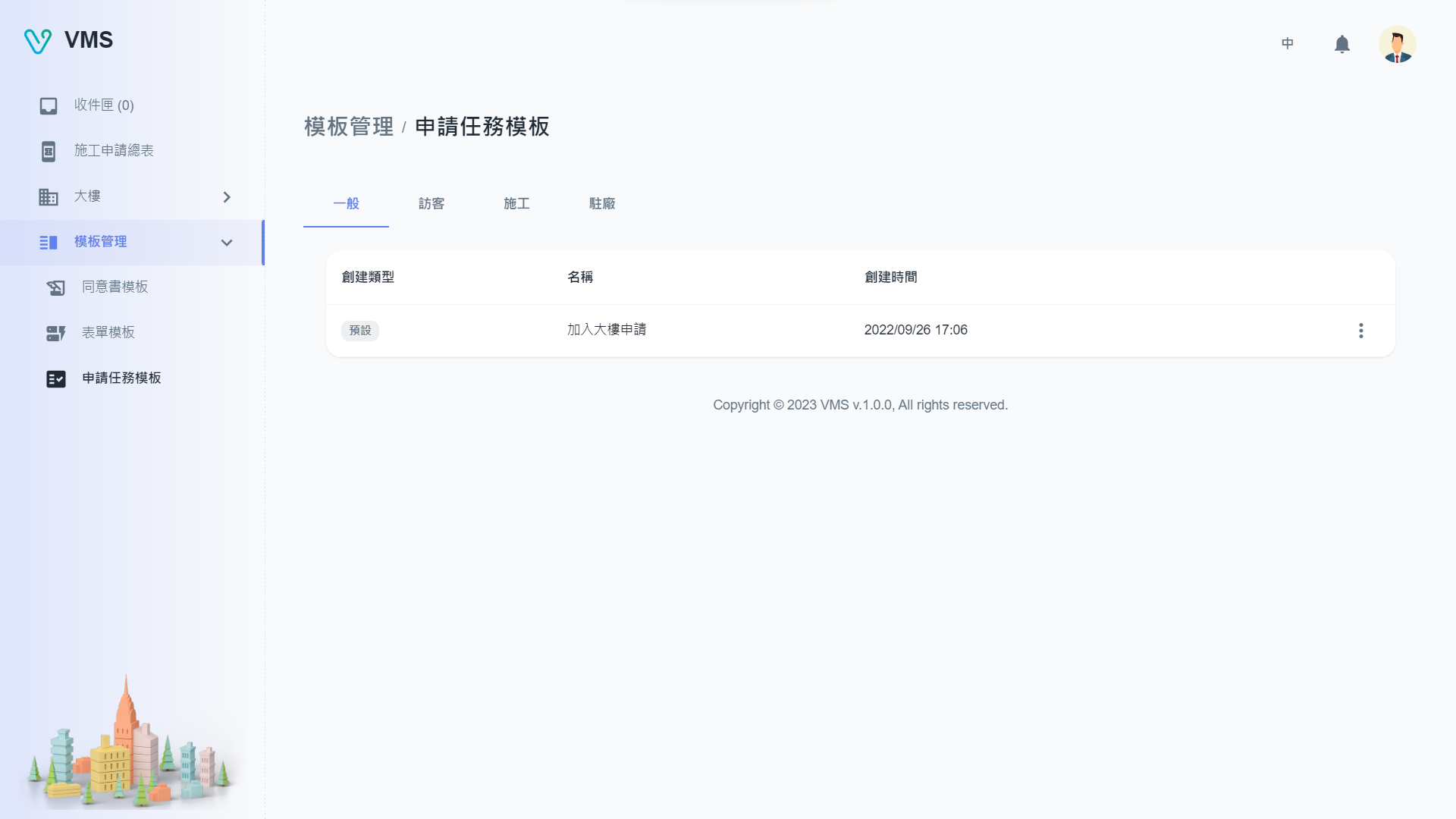Switch to the 施工 tab

click(x=516, y=204)
